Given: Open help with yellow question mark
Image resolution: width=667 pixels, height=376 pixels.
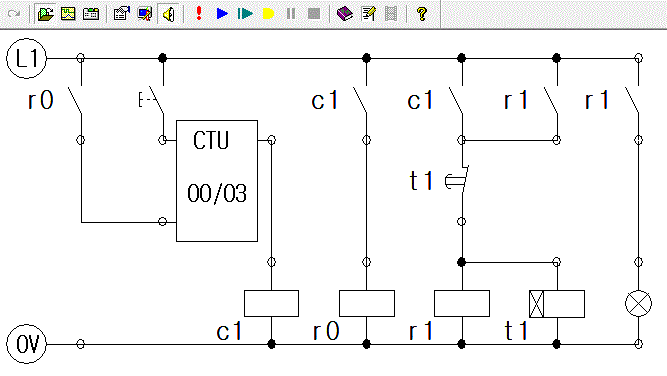Looking at the screenshot, I should click(x=422, y=14).
